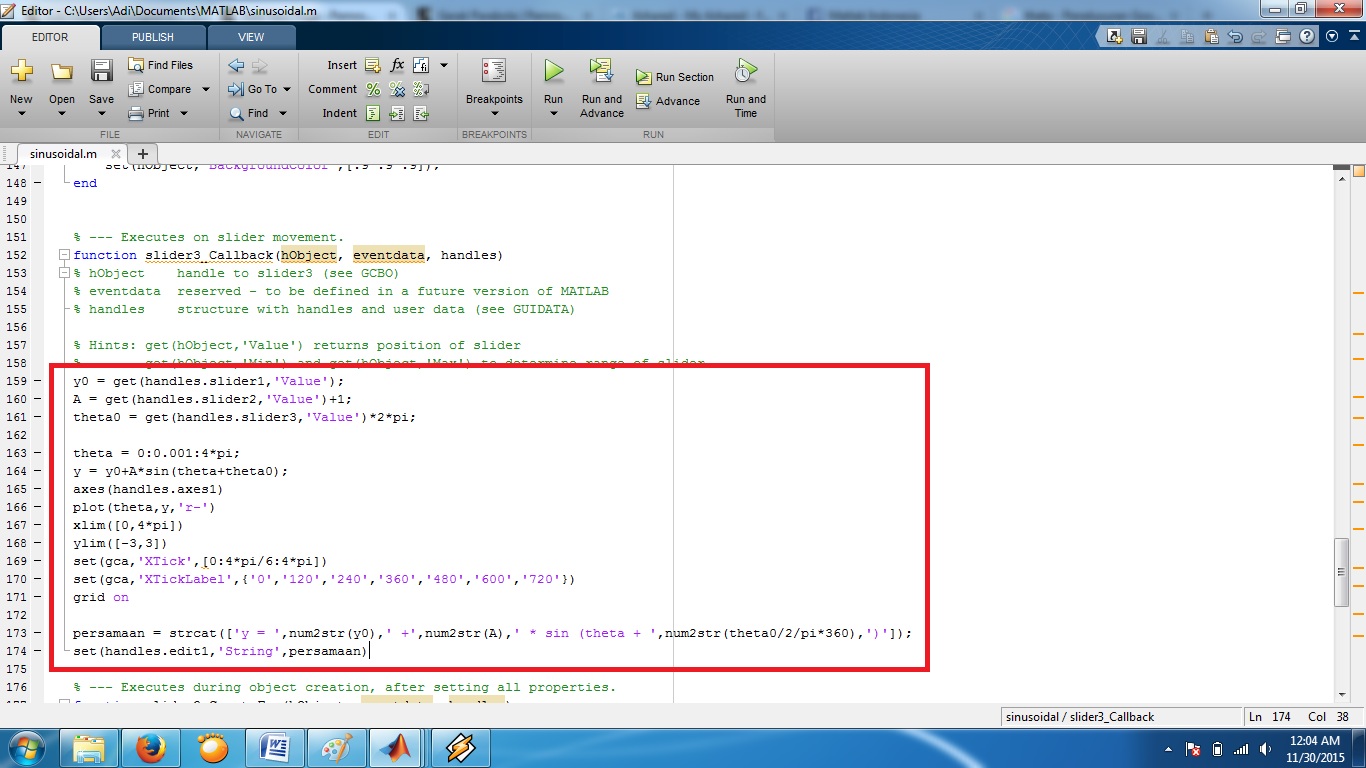This screenshot has height=768, width=1366.
Task: Collapse the slider3_Callback function fold marker
Action: [65, 255]
